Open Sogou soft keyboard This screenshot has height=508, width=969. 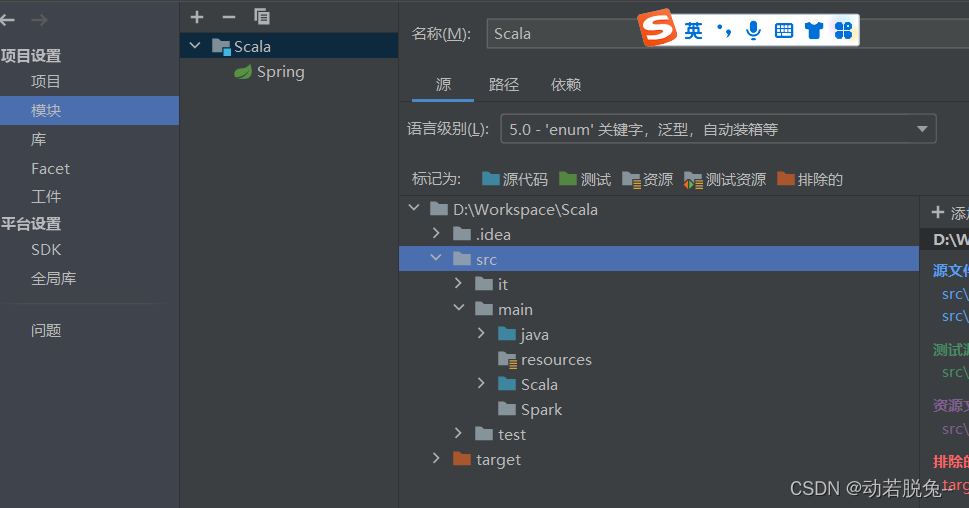[784, 30]
